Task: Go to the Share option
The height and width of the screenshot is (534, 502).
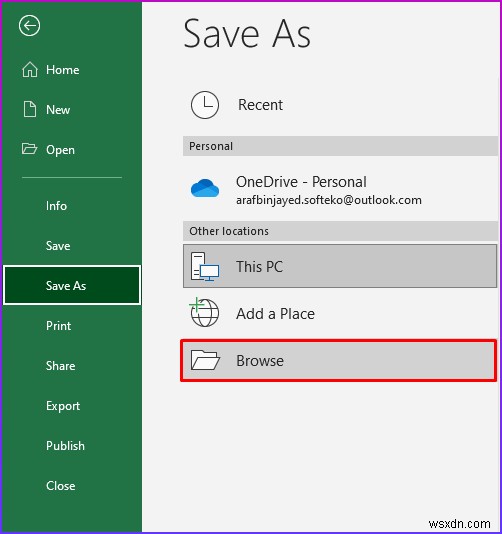Action: click(x=61, y=365)
